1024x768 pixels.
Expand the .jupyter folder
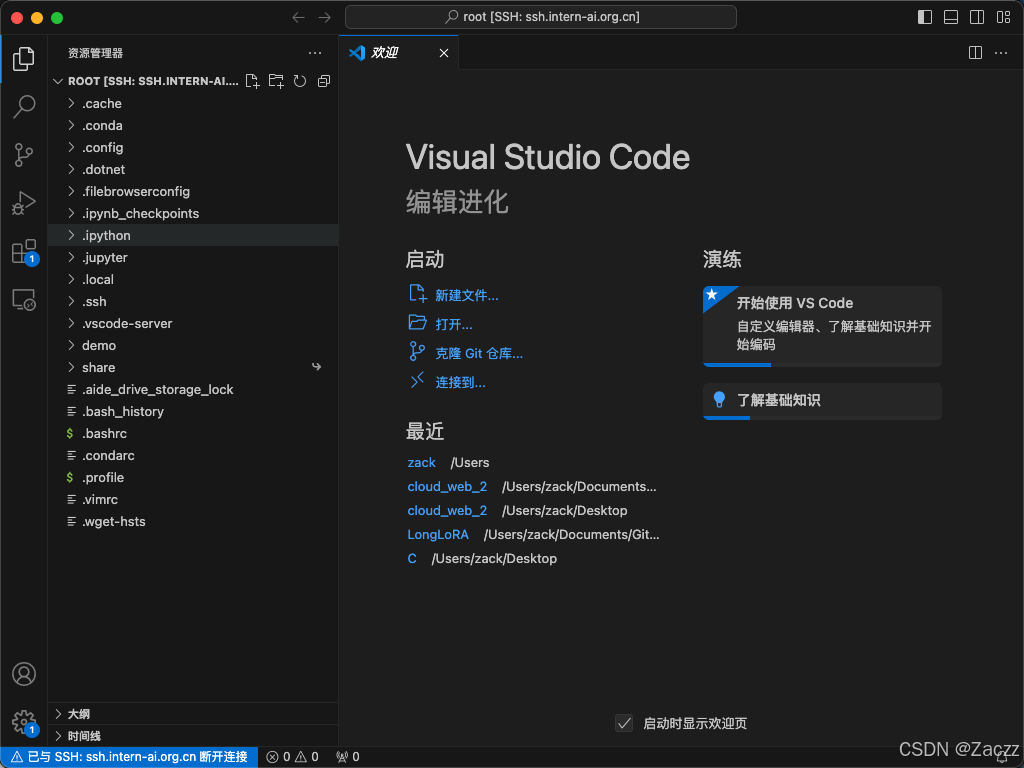point(193,257)
